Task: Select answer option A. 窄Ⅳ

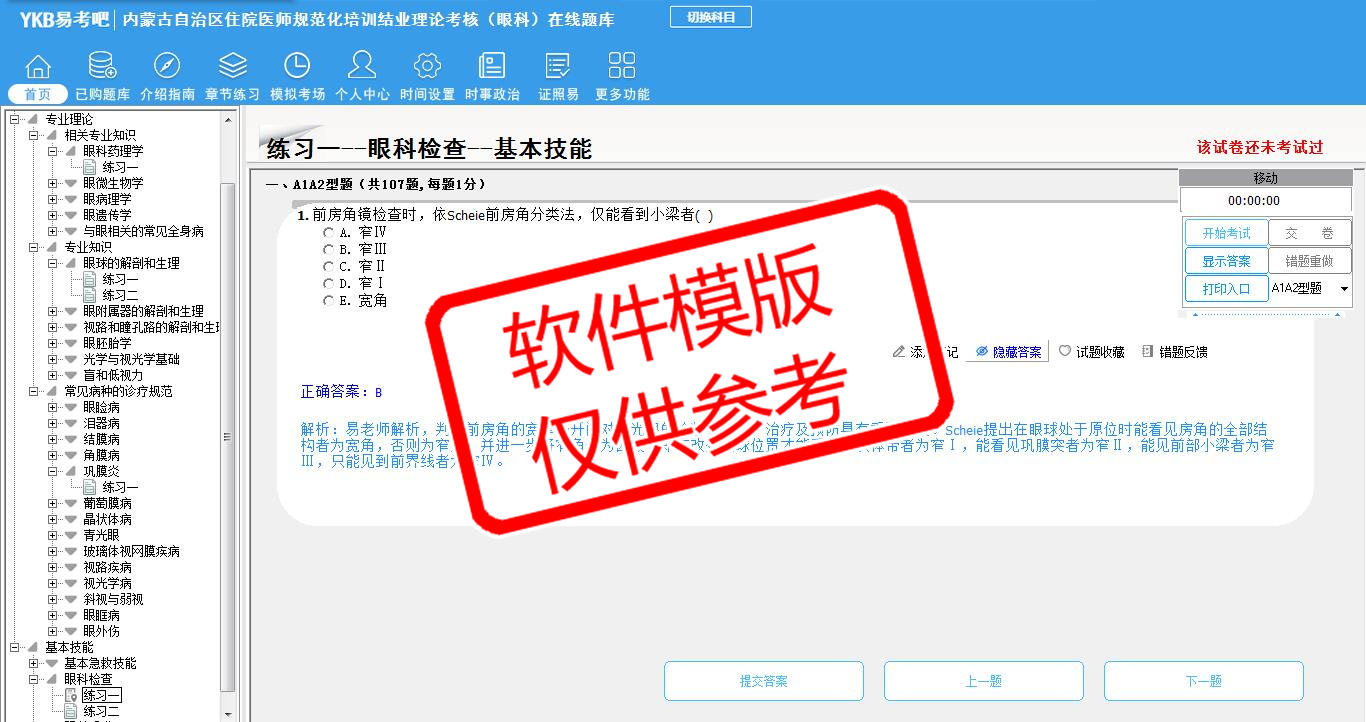Action: click(x=329, y=232)
